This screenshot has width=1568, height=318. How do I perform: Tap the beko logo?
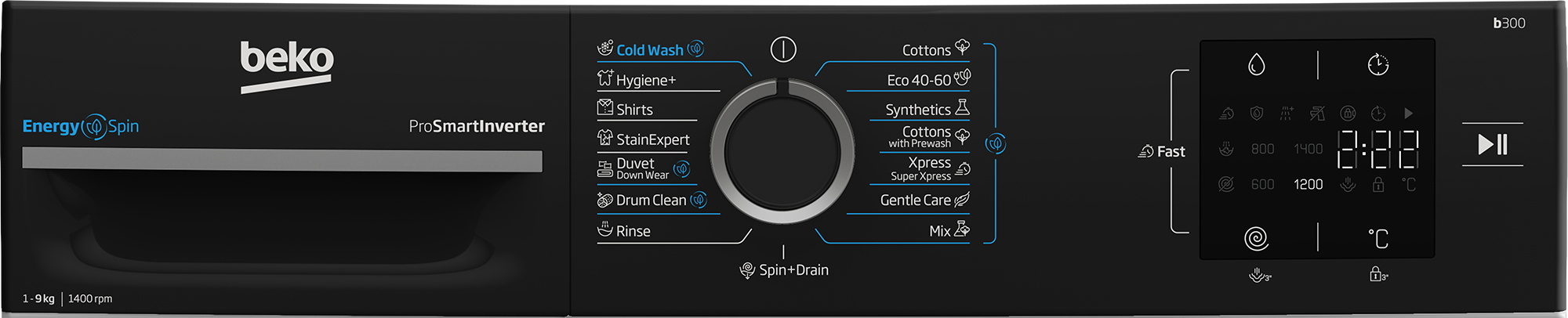point(287,66)
